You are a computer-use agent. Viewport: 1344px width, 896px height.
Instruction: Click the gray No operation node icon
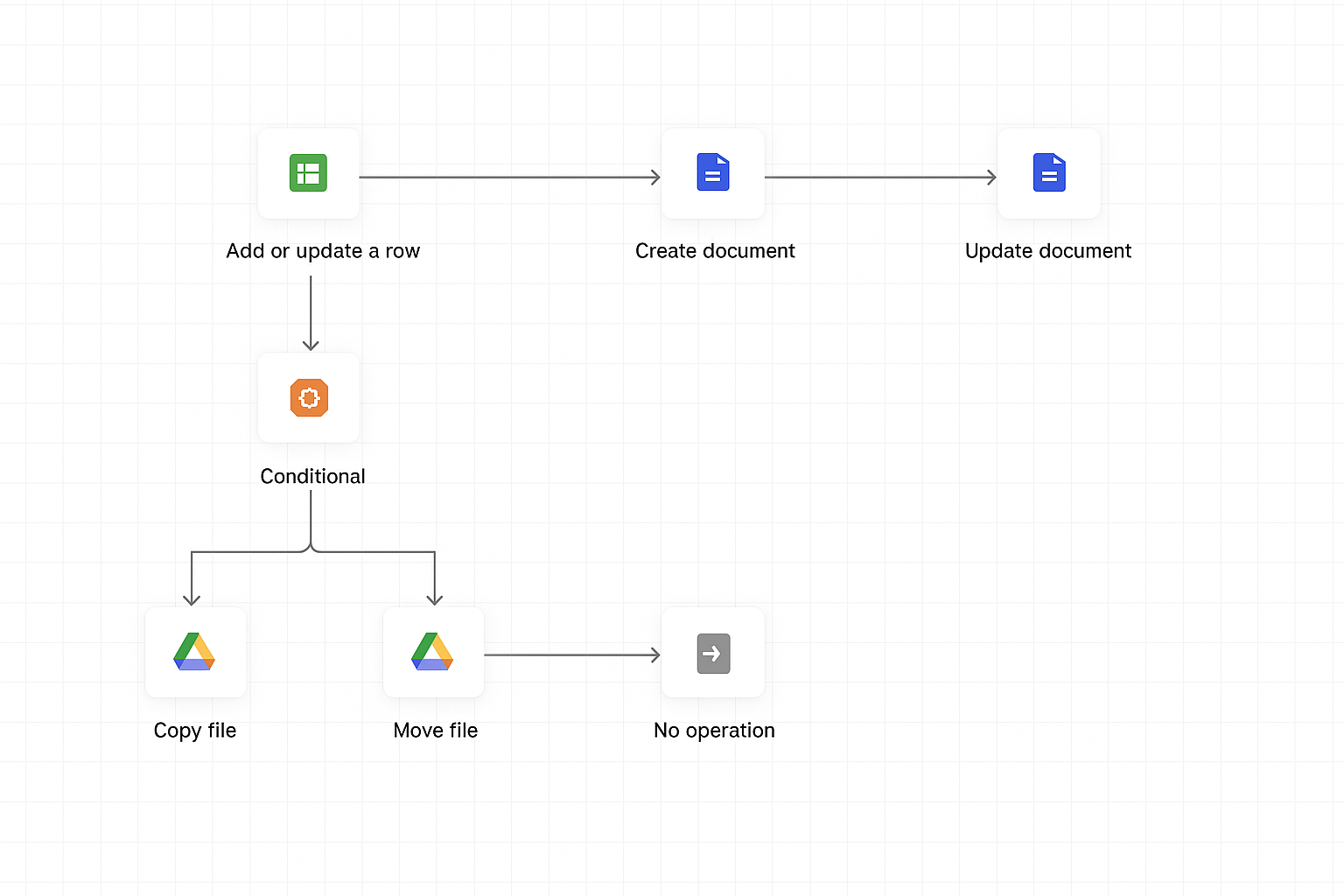[x=713, y=653]
